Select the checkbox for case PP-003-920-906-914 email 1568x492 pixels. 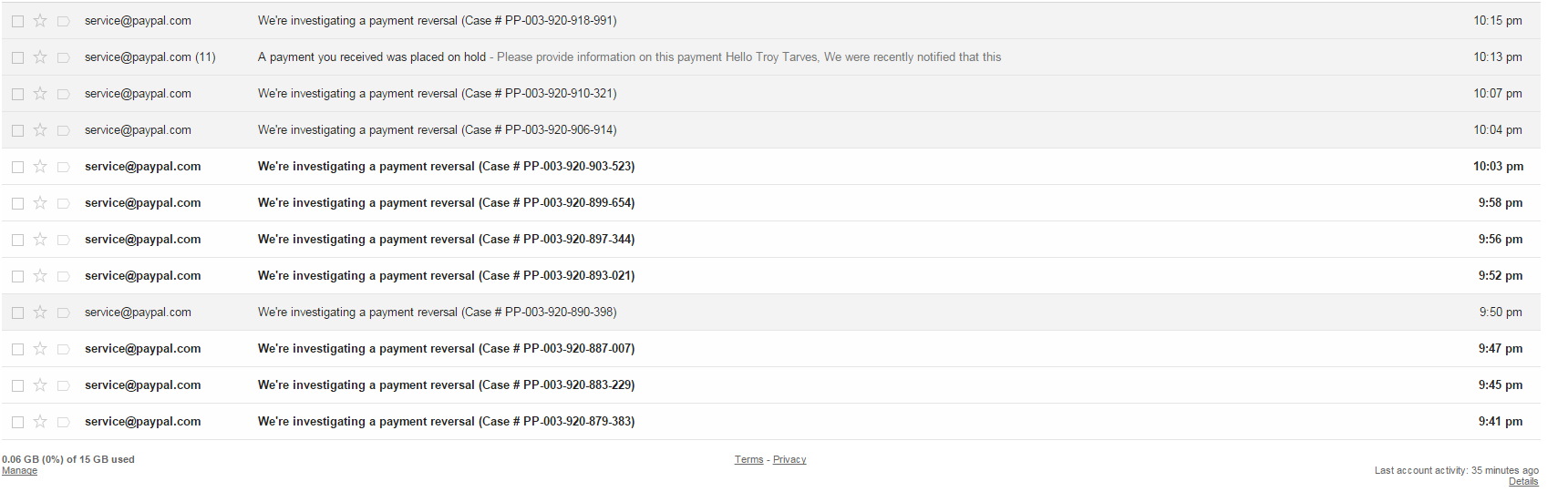tap(17, 130)
